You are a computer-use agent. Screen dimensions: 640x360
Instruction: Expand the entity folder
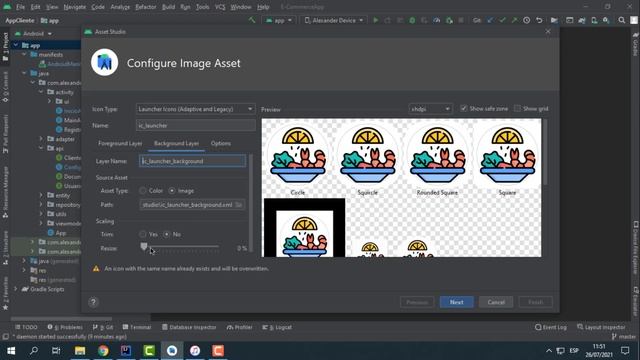(41, 195)
